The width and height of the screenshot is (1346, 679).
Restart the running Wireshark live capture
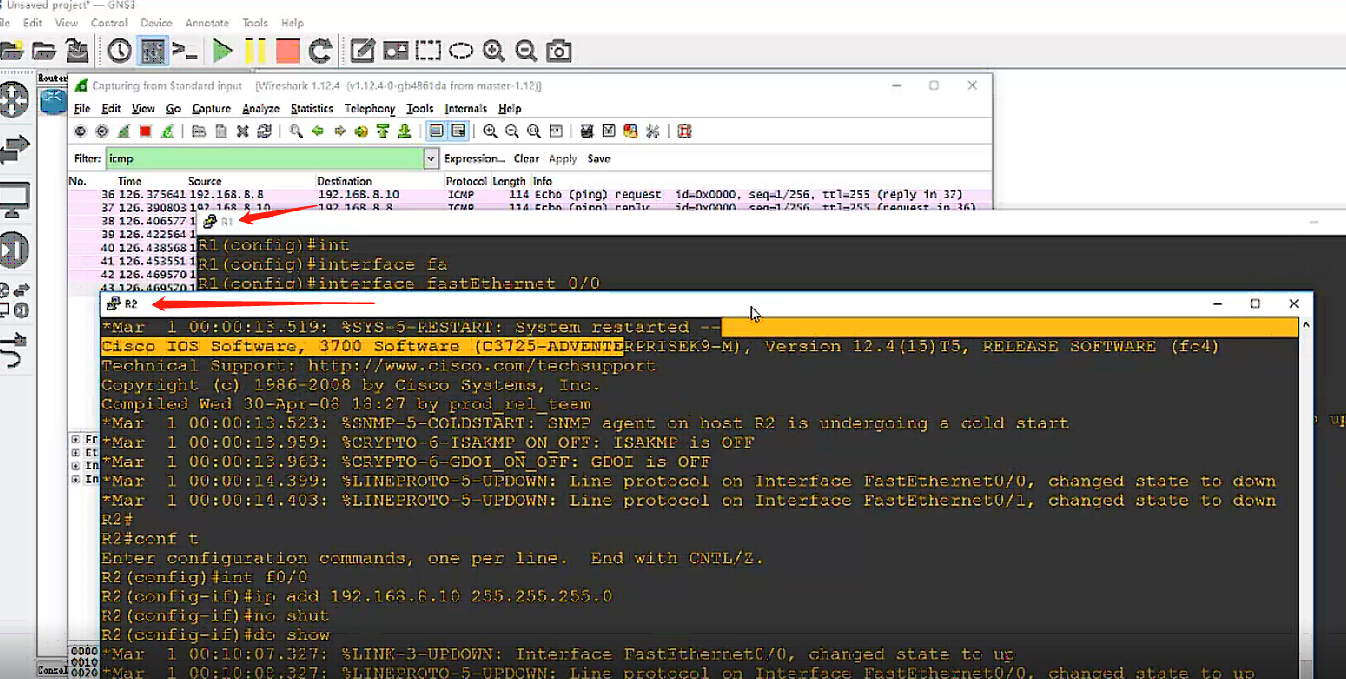coord(167,131)
